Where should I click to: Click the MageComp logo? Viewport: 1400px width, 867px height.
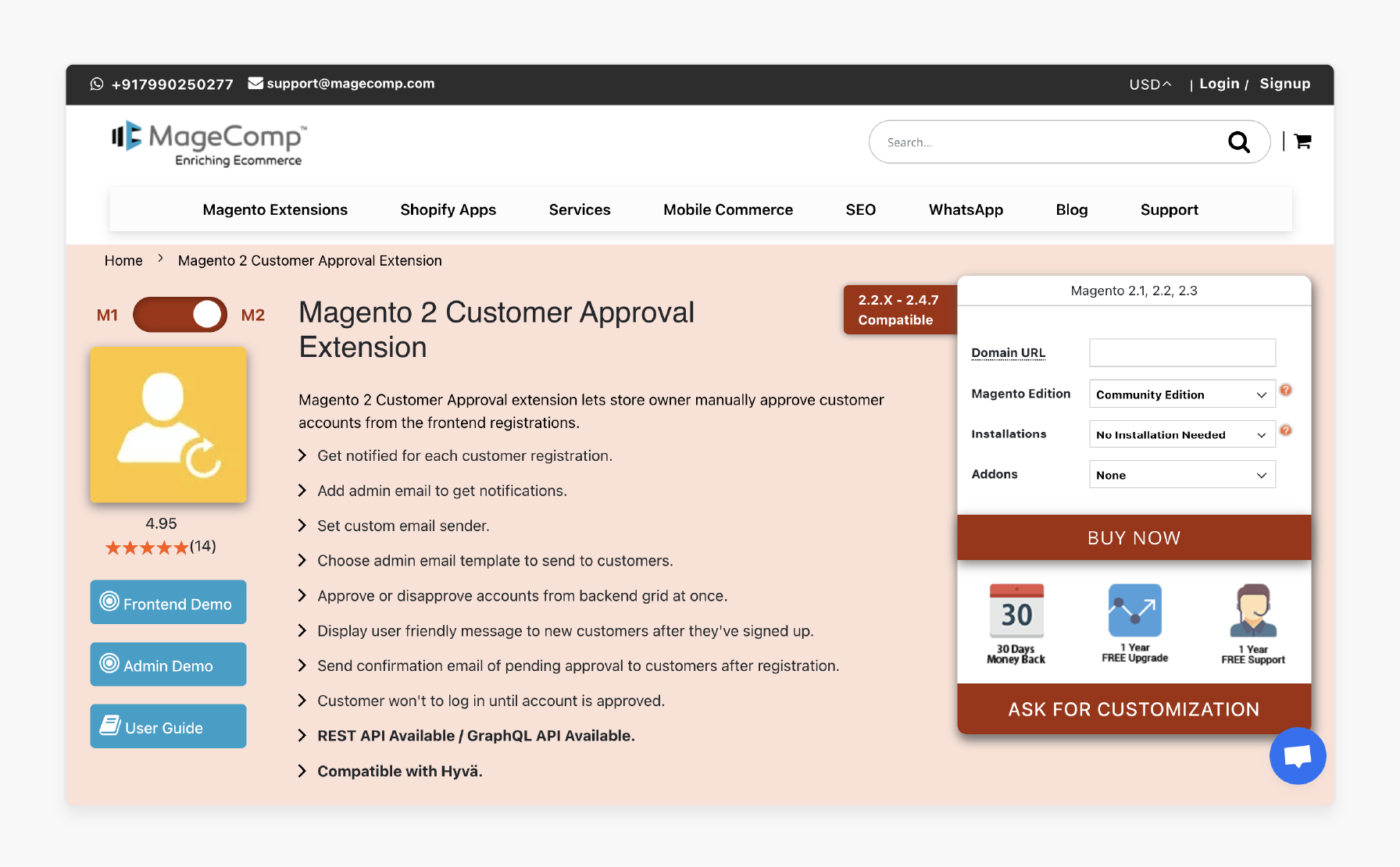[209, 144]
